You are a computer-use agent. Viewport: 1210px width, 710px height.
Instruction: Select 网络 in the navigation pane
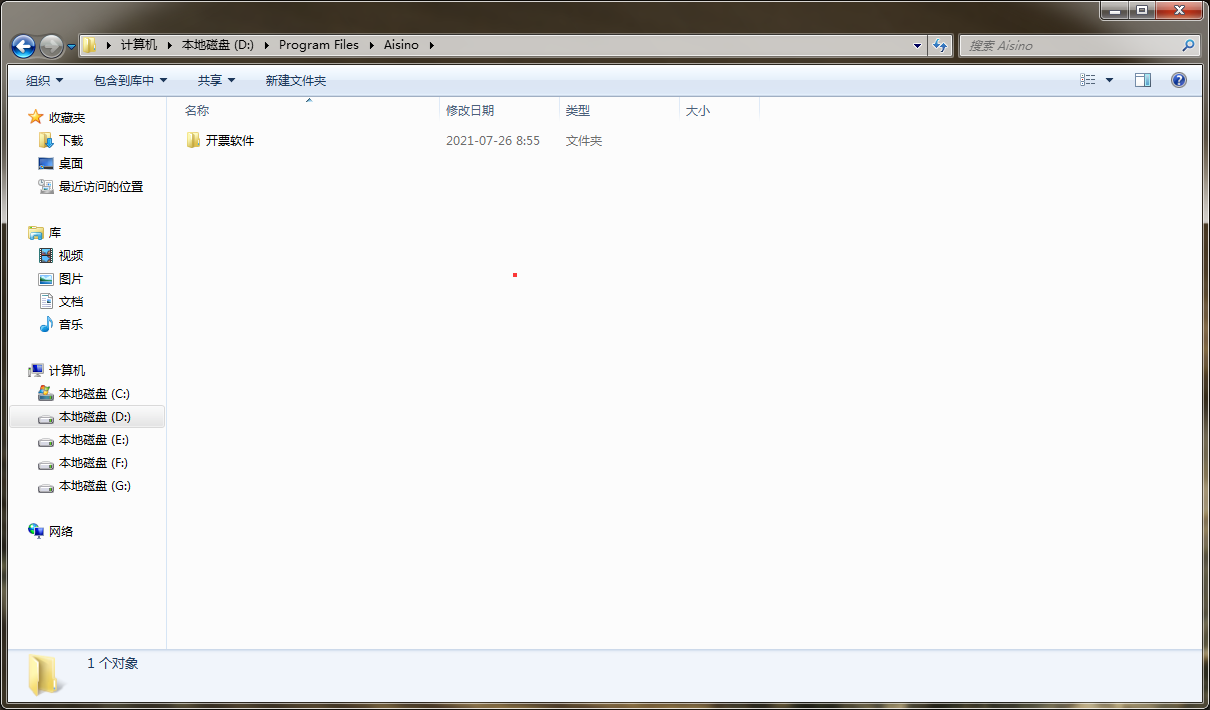pos(61,532)
